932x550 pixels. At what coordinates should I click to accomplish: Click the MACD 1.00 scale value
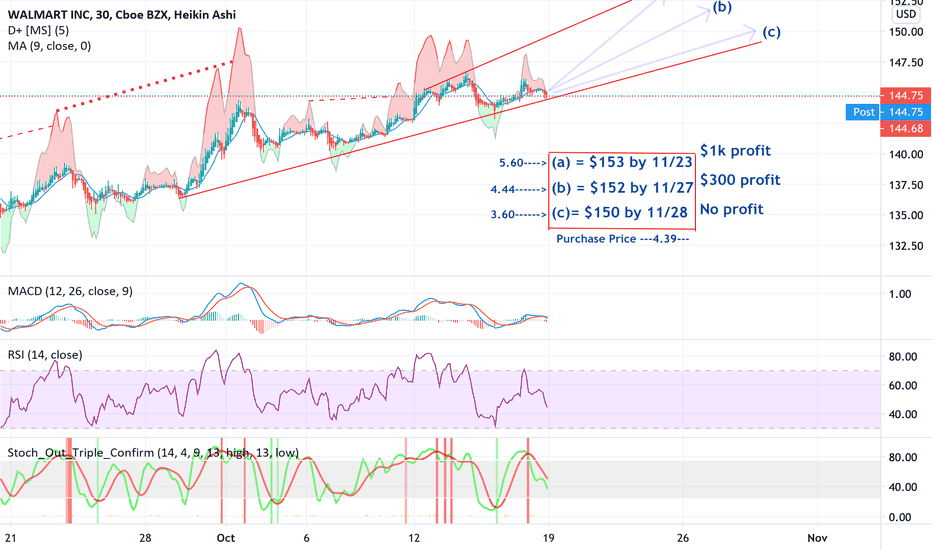900,294
